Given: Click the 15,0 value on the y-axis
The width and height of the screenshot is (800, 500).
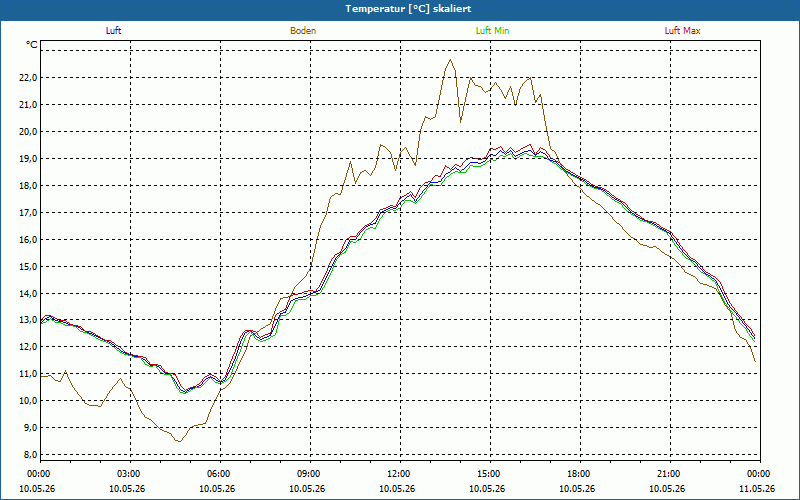Looking at the screenshot, I should coord(28,267).
